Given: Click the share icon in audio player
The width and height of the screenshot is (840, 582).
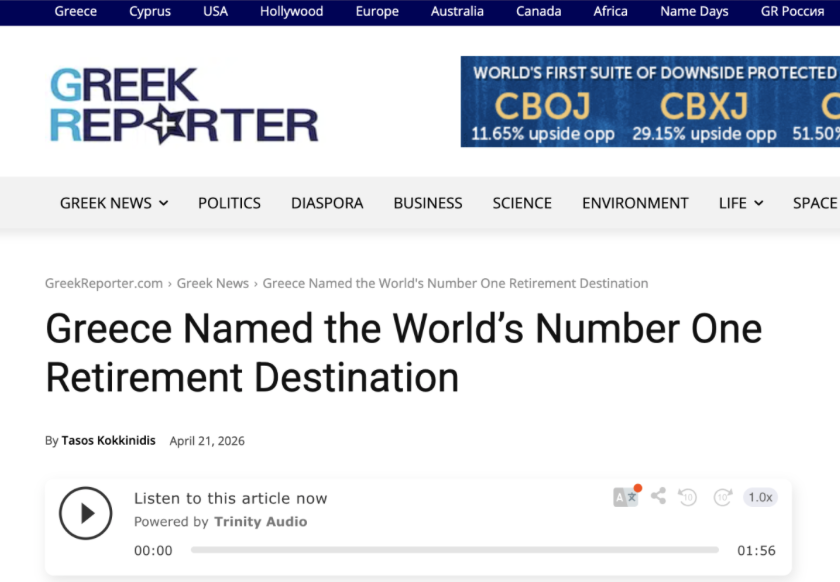Looking at the screenshot, I should (658, 496).
